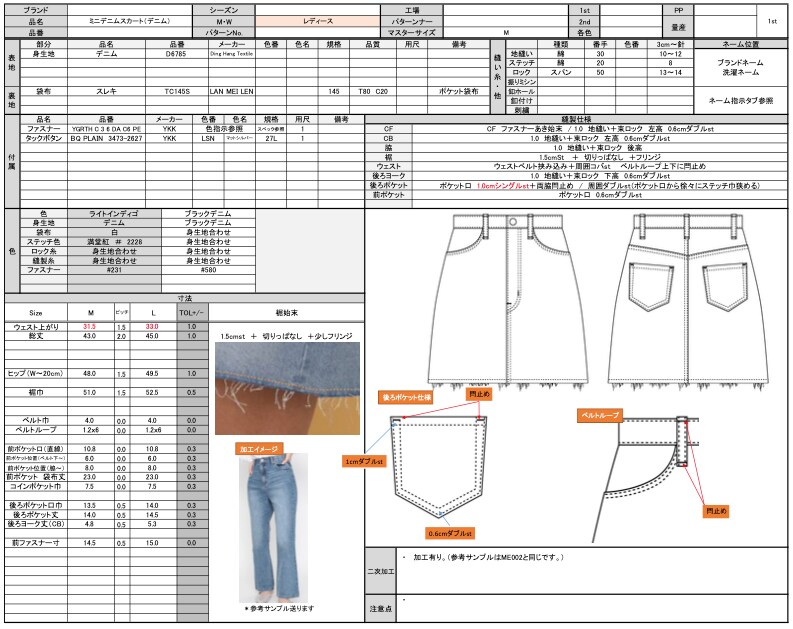Select the ブランド header cell
793x629 pixels.
[36, 10]
